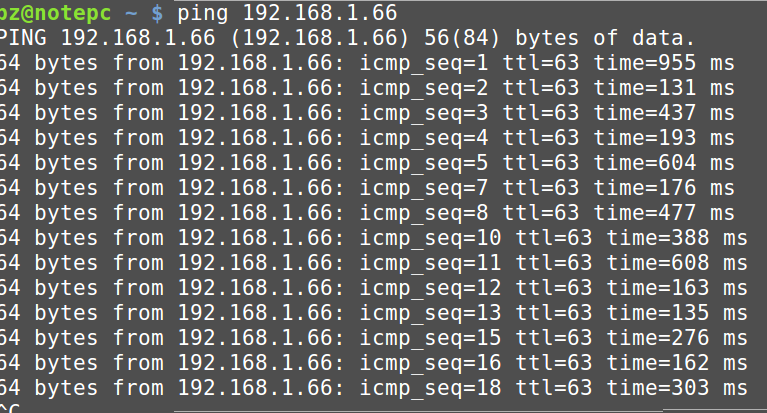This screenshot has height=413, width=767.
Task: Click the time=955 ms value
Action: (664, 63)
